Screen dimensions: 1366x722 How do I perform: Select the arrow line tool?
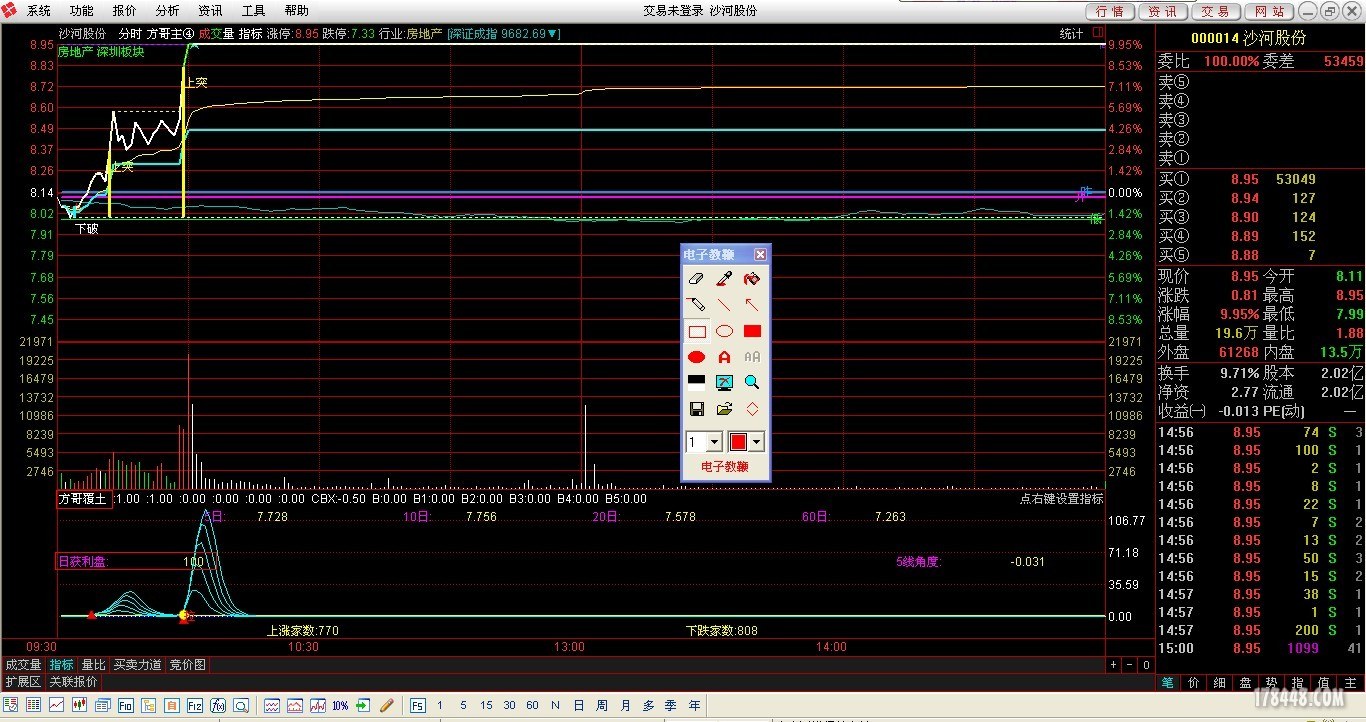pos(752,305)
